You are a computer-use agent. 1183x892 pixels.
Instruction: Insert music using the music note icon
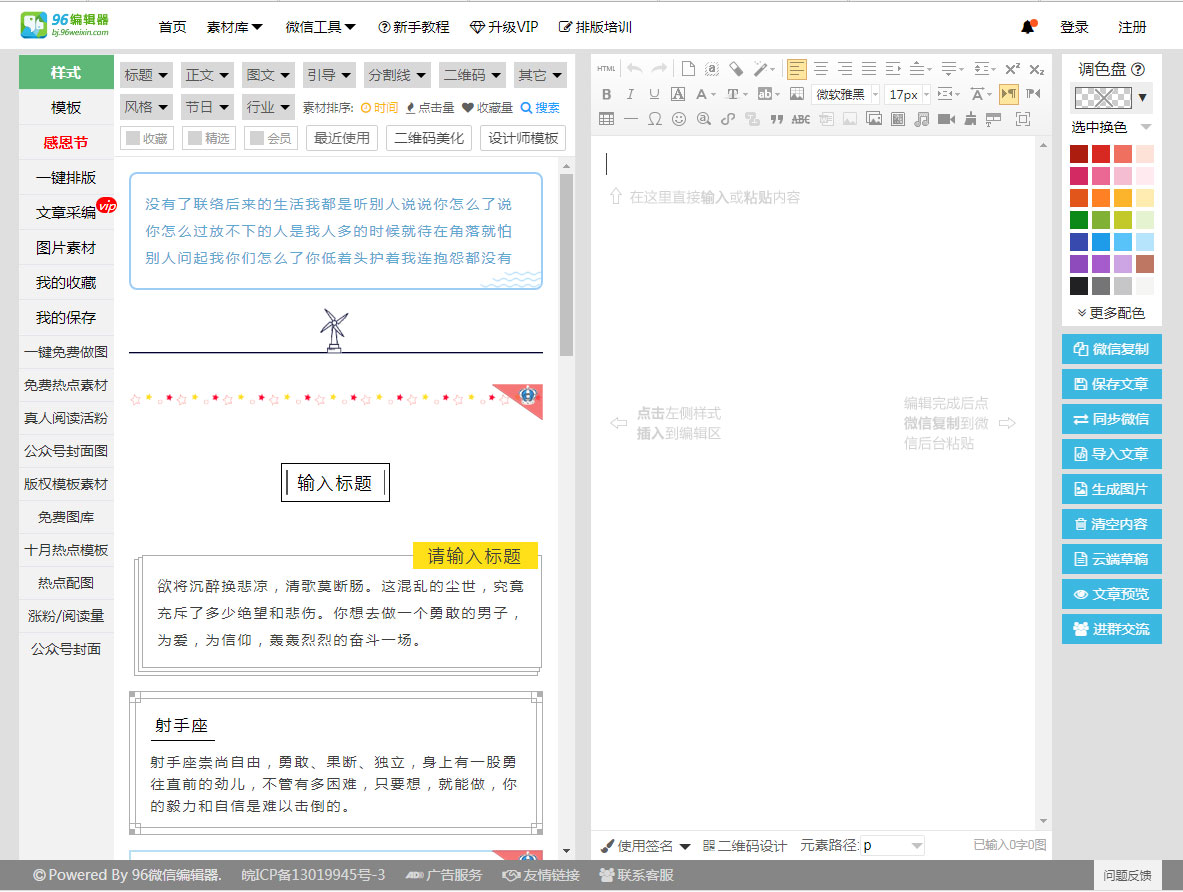[x=921, y=119]
